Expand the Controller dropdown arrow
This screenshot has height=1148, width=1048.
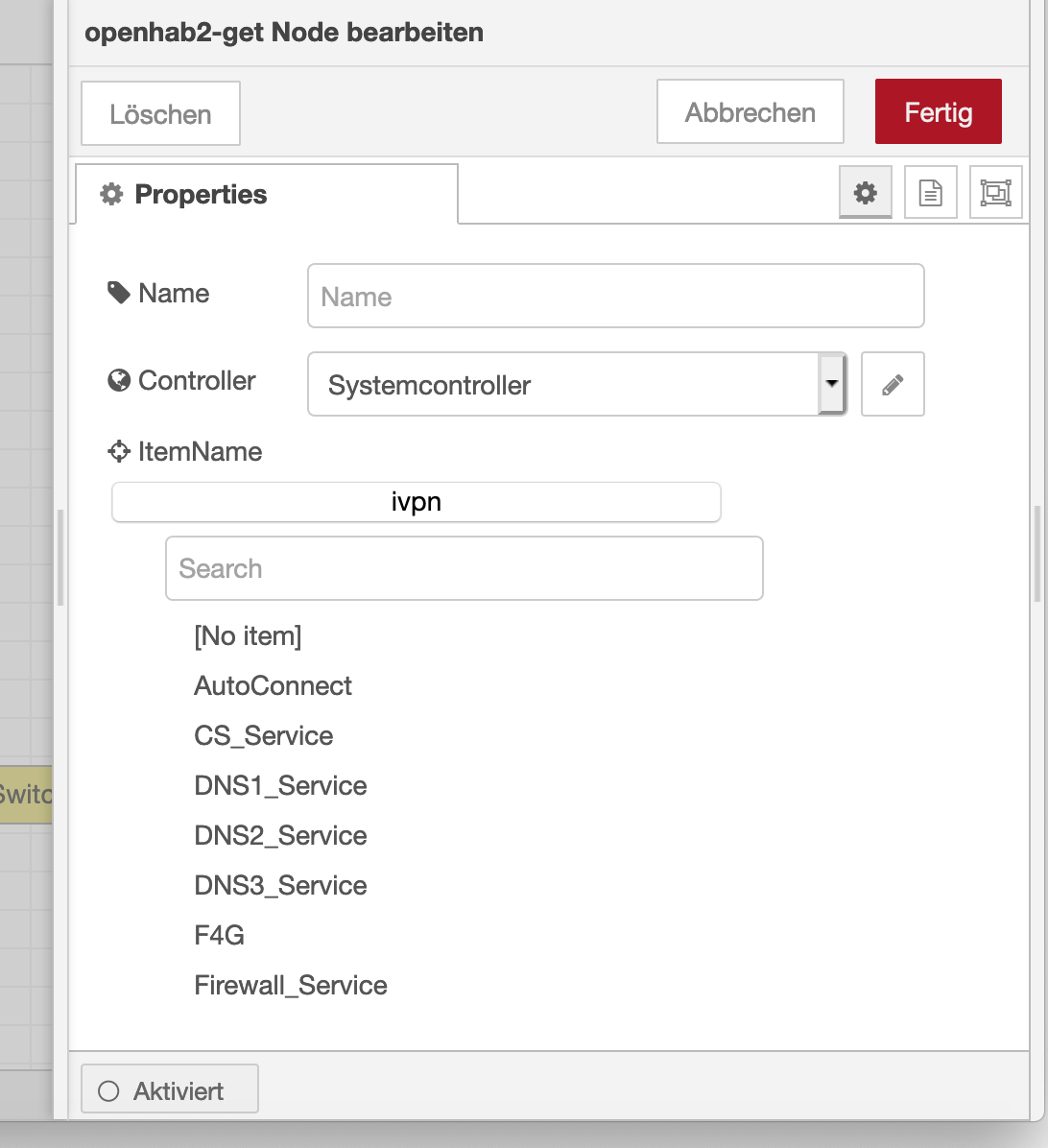pyautogui.click(x=832, y=384)
